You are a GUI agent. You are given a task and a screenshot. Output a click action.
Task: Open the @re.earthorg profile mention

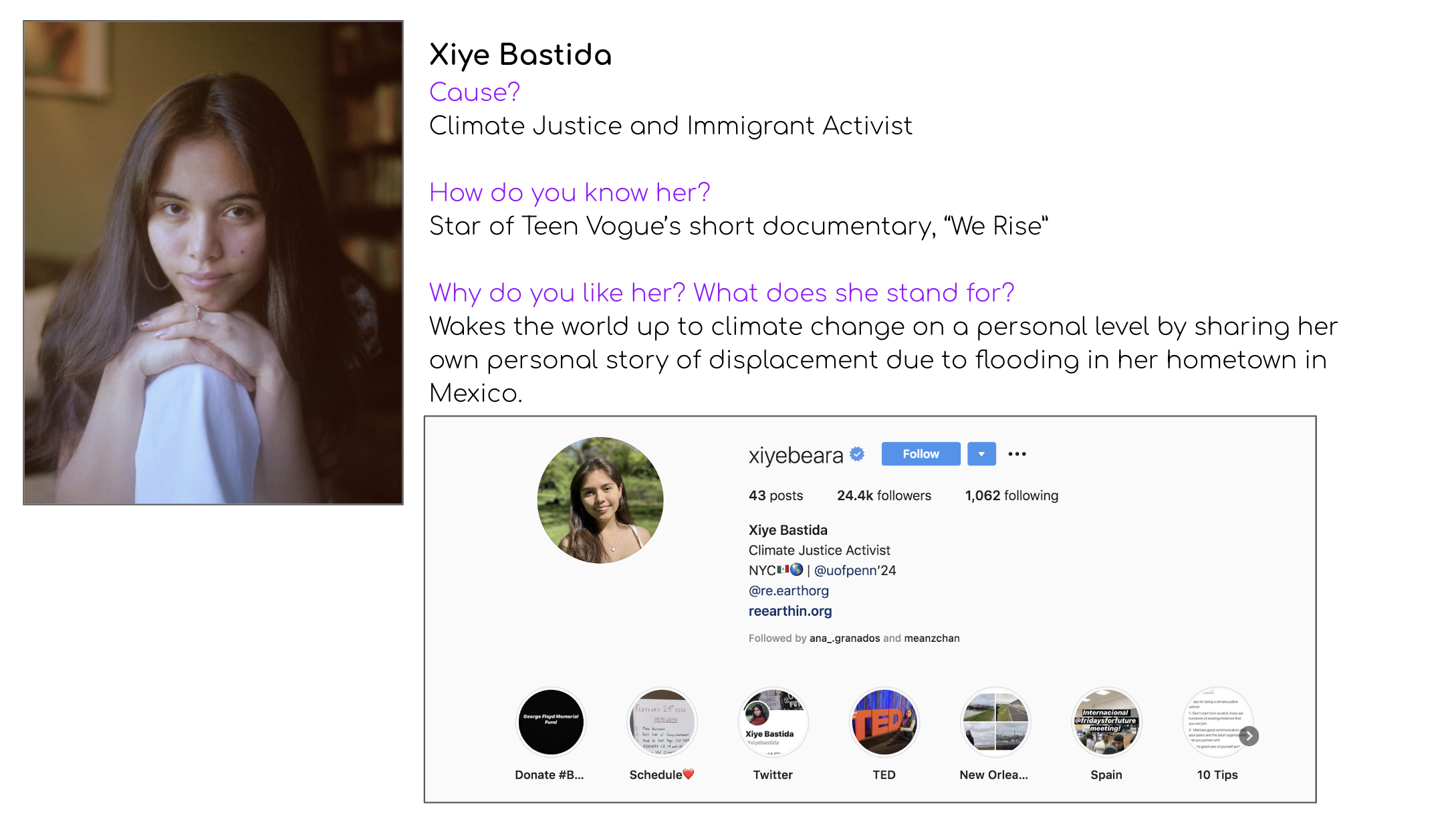click(x=788, y=591)
